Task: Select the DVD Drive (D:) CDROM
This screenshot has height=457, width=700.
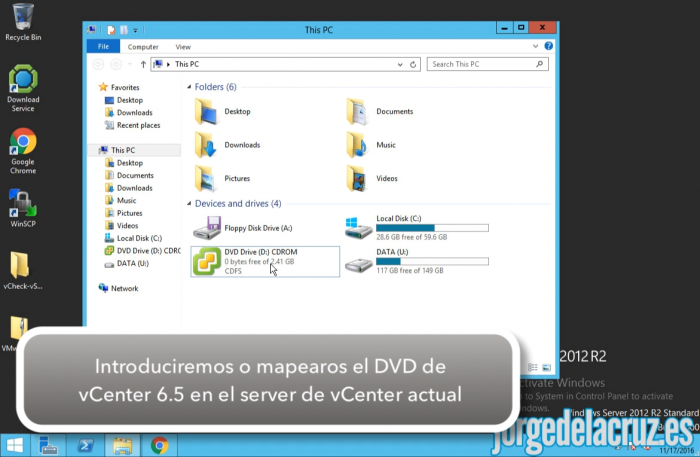Action: [265, 262]
